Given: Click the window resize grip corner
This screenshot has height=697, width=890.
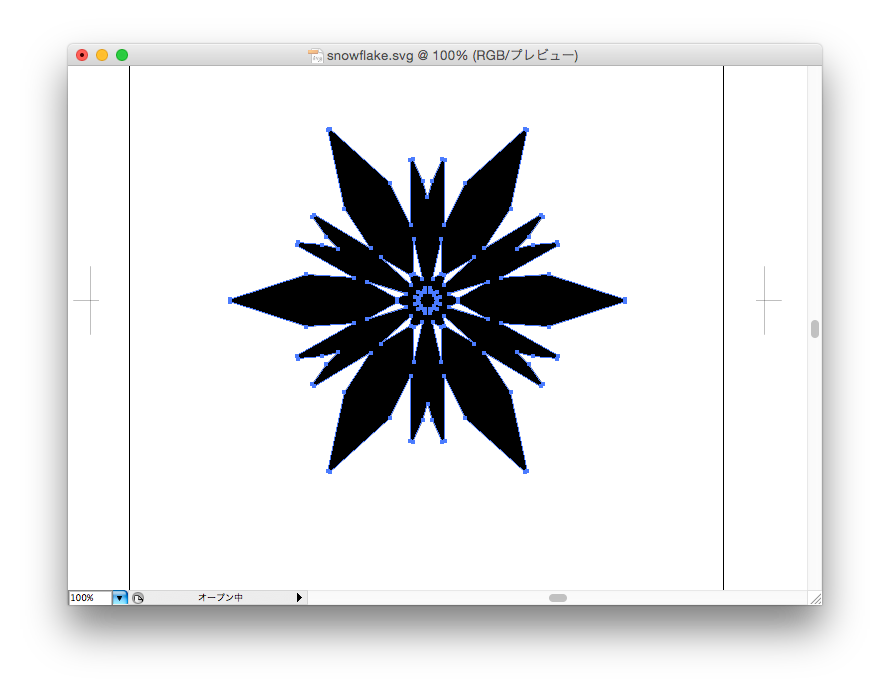Looking at the screenshot, I should coord(815,598).
